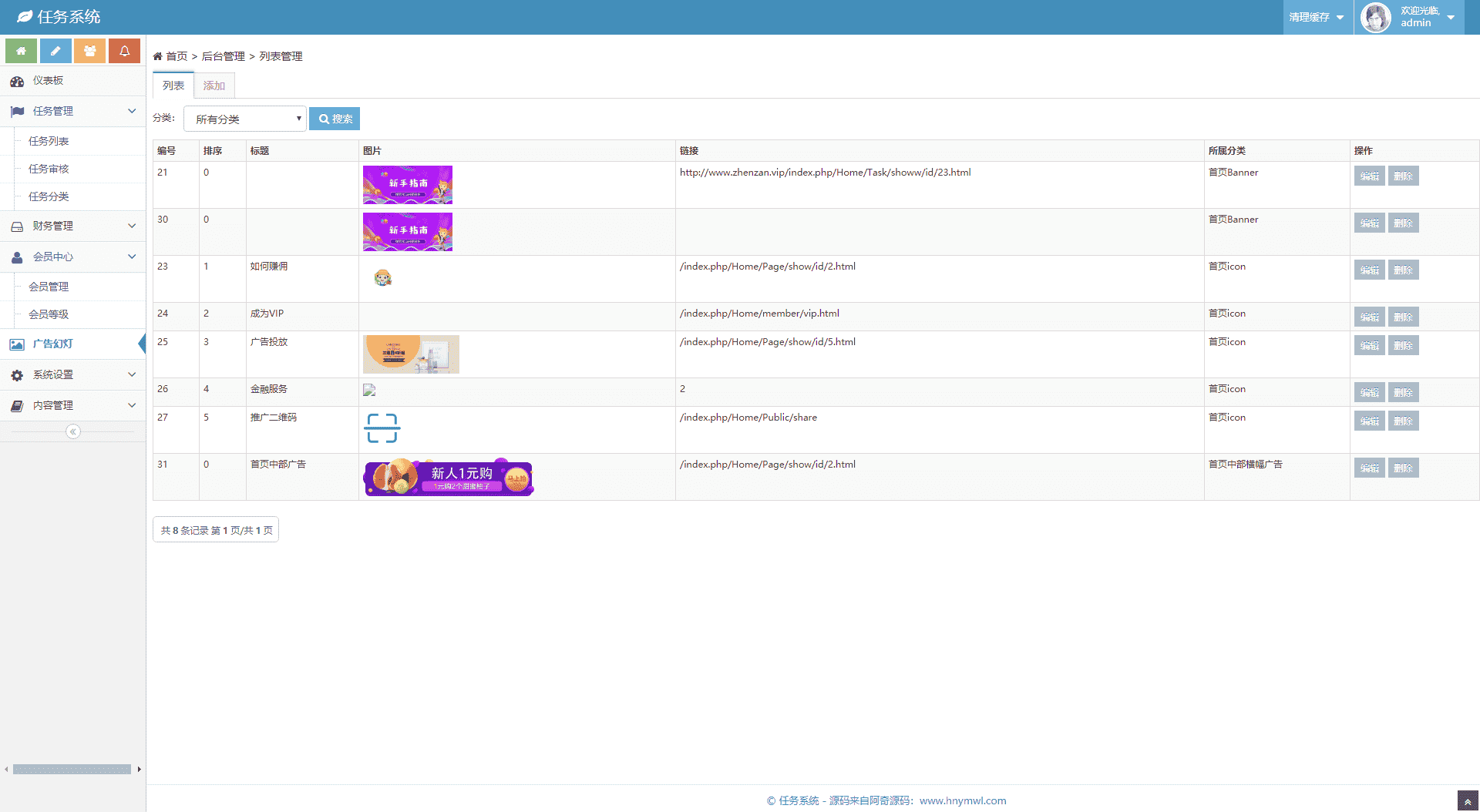Click the red bell notification icon
This screenshot has width=1480, height=812.
coord(124,51)
